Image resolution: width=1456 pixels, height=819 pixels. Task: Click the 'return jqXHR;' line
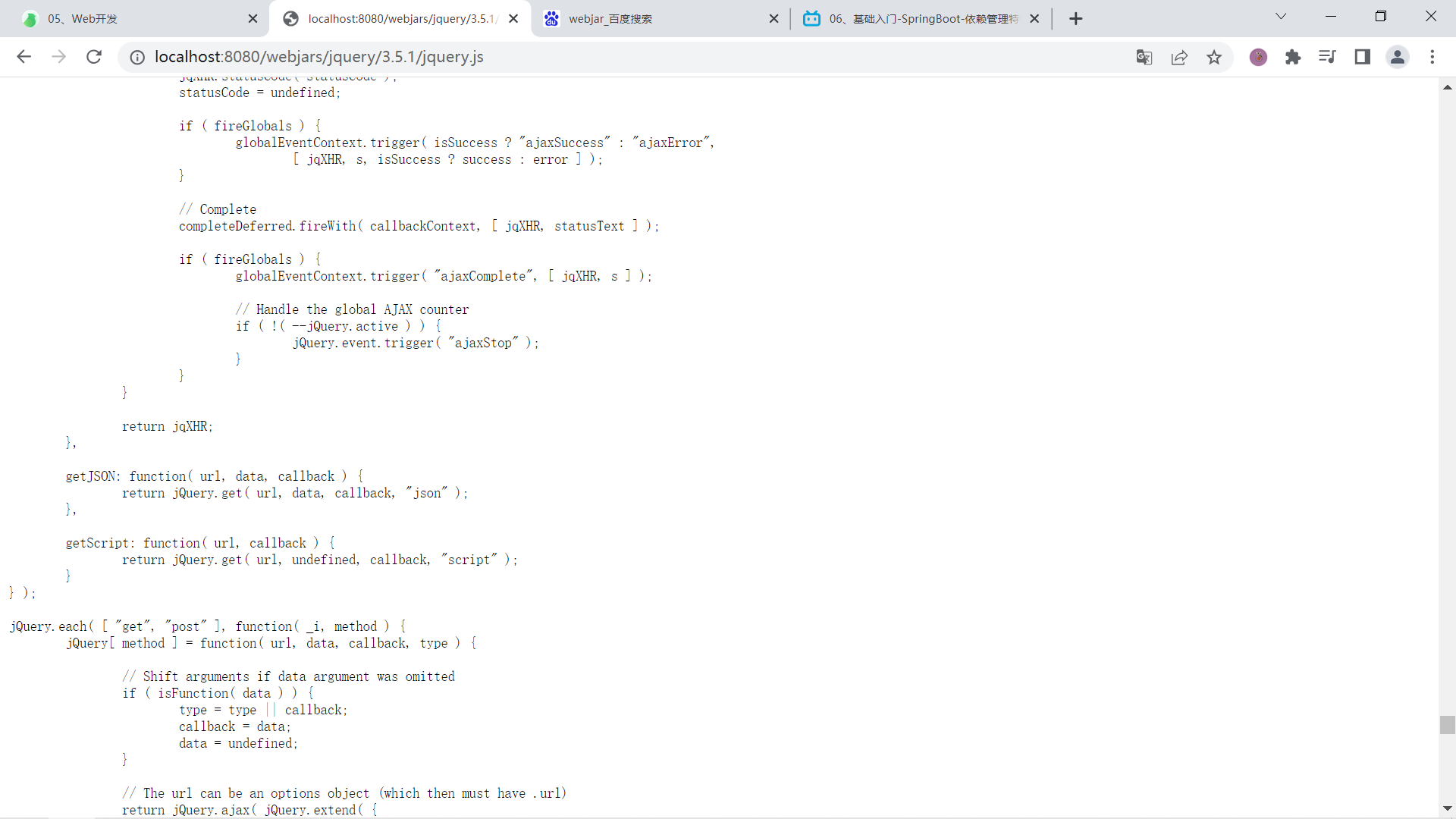point(168,426)
